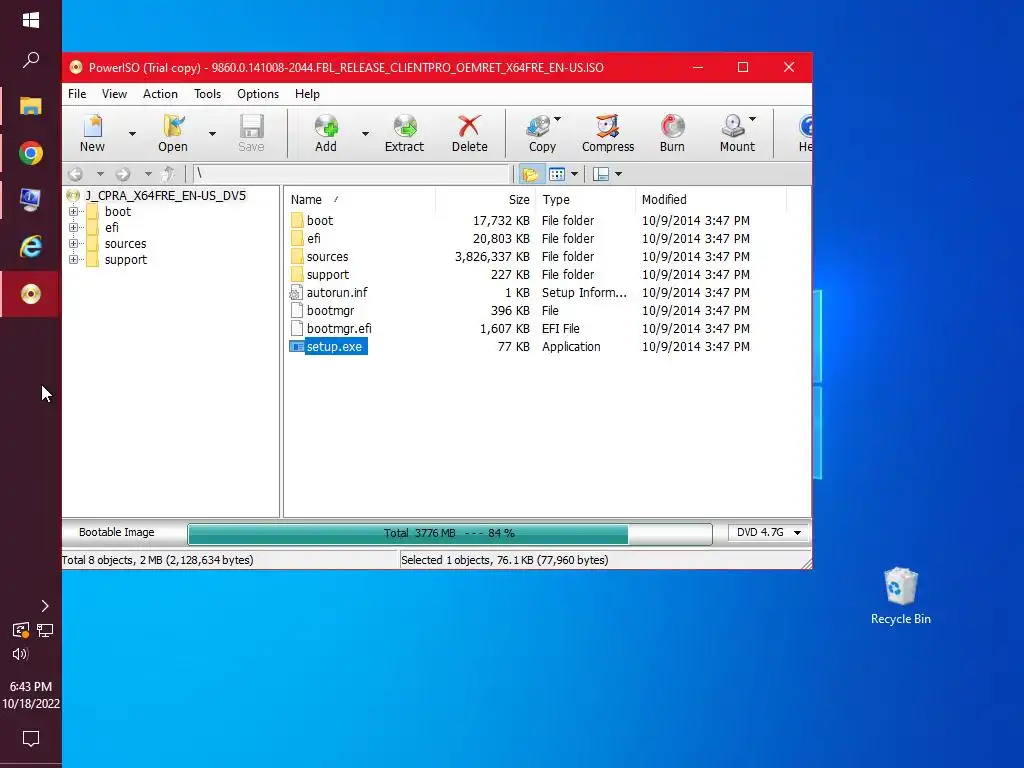Click the Delete toolbar icon
The image size is (1024, 768).
pos(470,133)
